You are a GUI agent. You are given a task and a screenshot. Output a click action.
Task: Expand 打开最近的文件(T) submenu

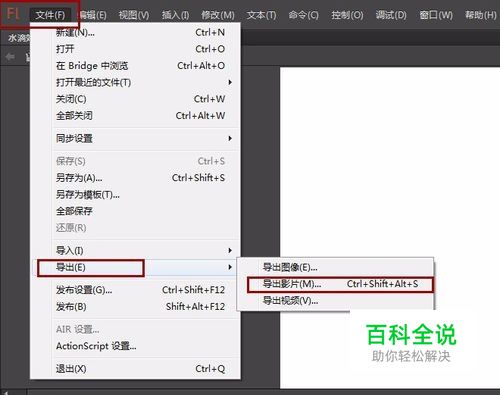click(x=135, y=82)
